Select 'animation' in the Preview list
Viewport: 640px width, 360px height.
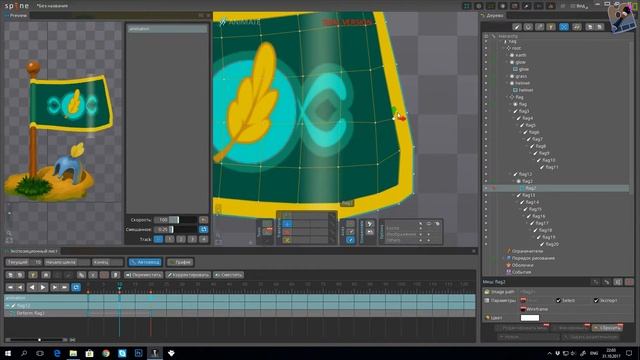coord(167,29)
